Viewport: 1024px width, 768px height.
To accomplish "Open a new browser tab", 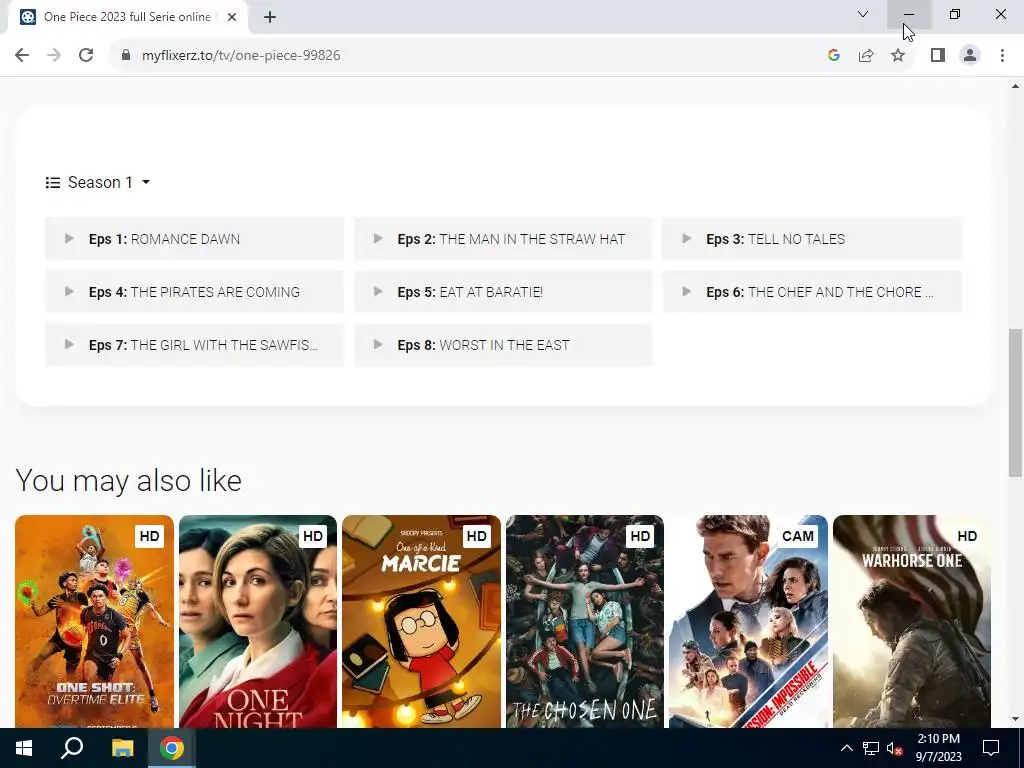I will 270,17.
